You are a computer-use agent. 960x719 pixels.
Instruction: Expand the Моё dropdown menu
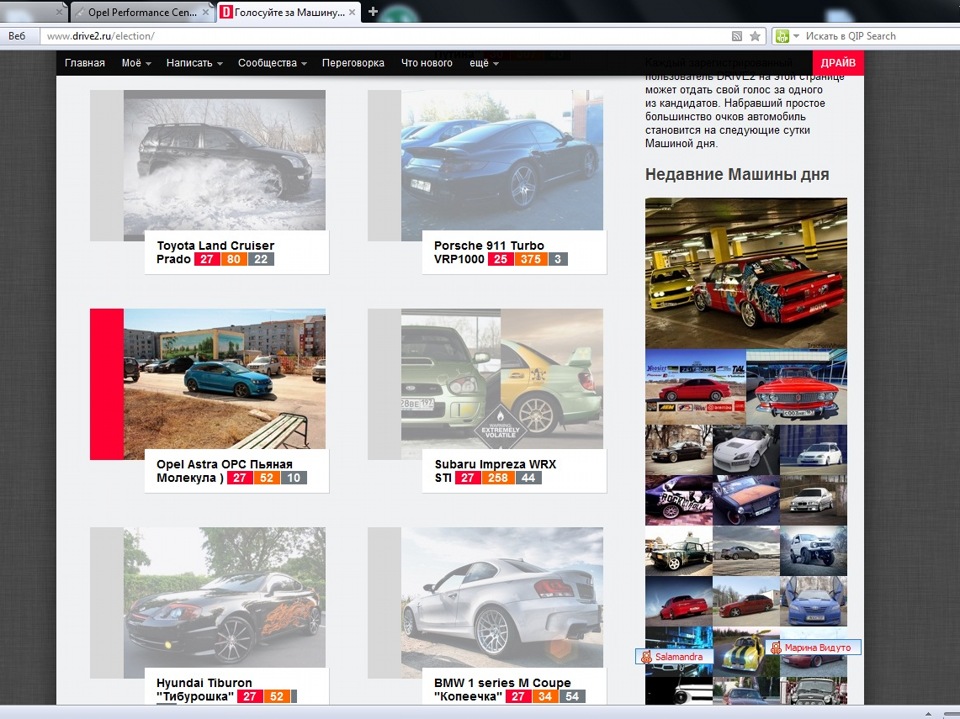136,62
